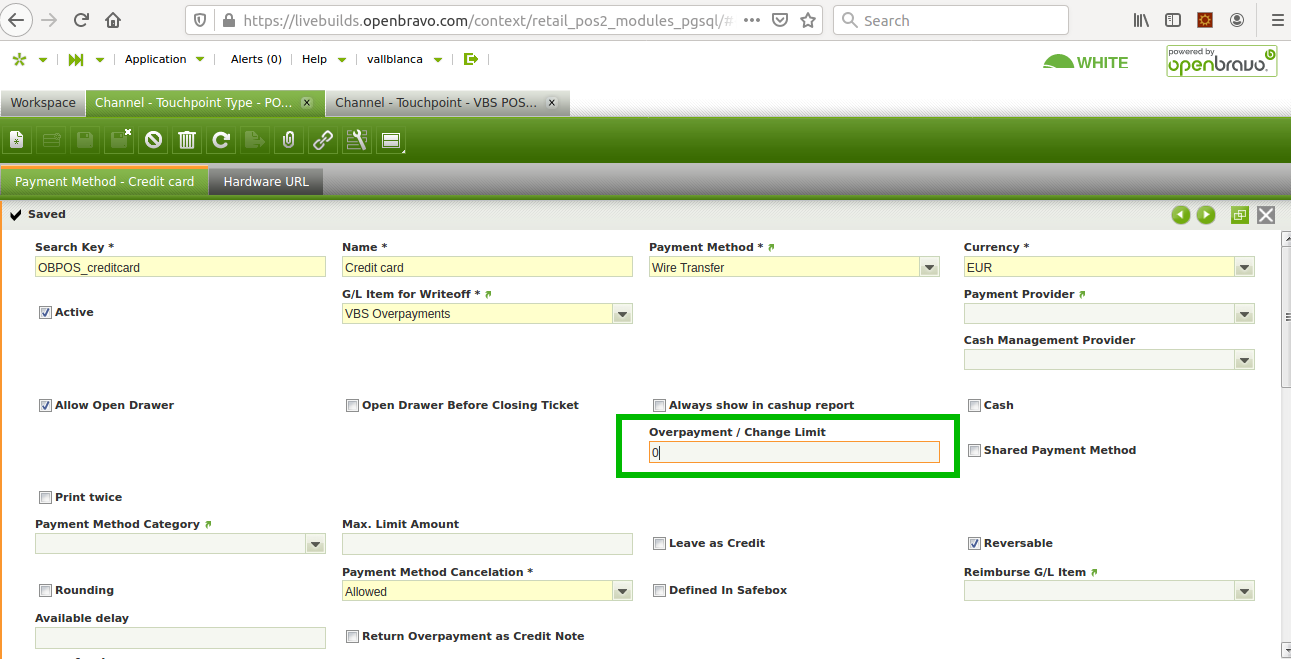
Task: Open the Firefox account icon
Action: (1237, 20)
